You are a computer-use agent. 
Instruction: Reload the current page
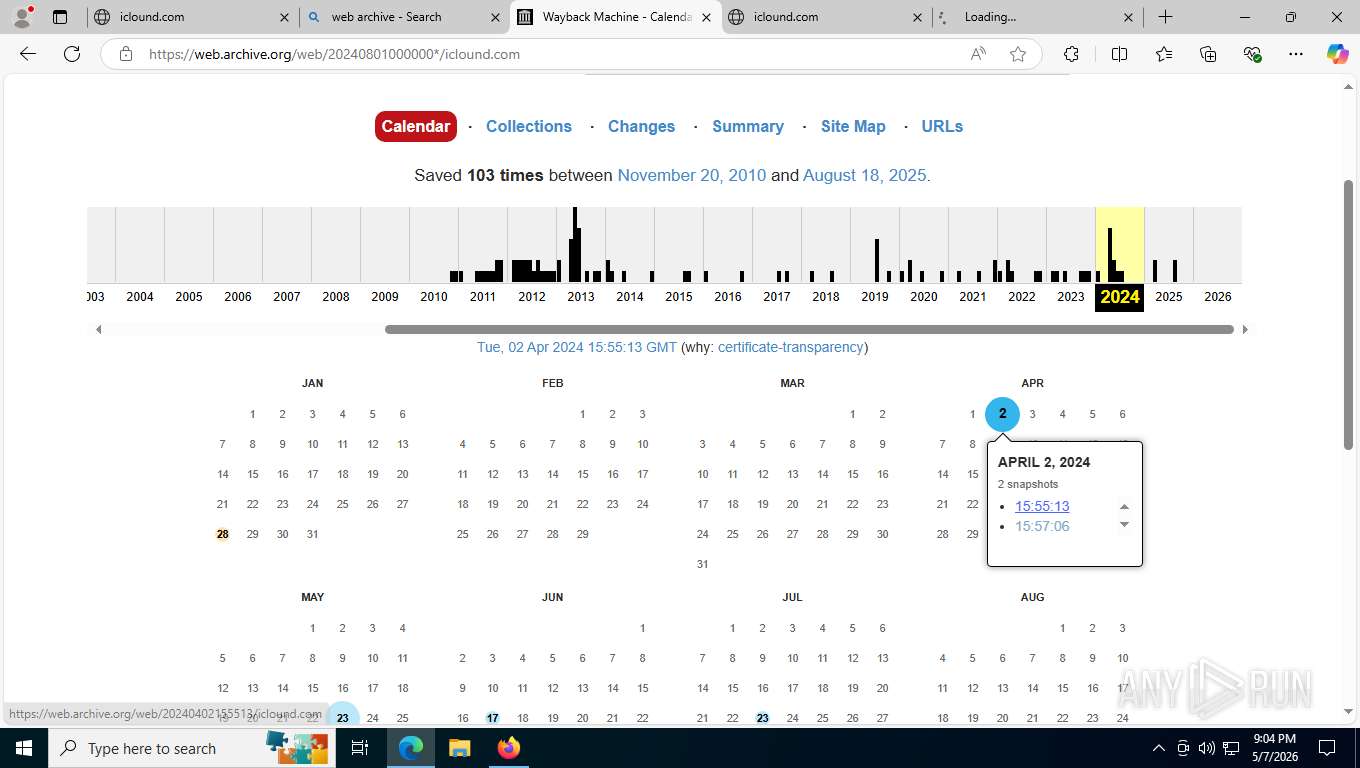(72, 54)
